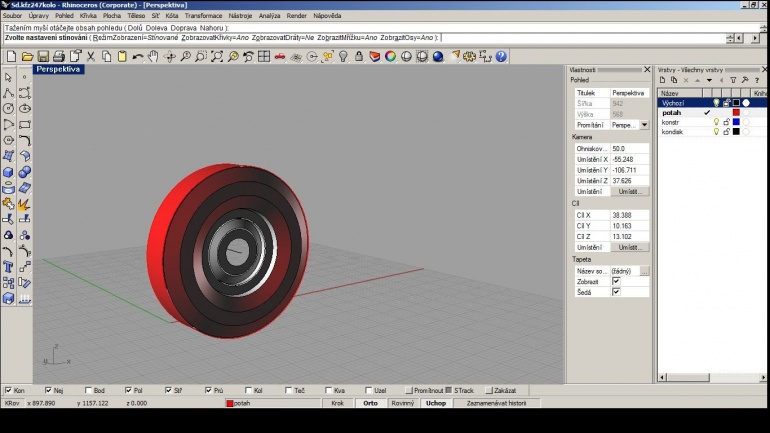Click the Explode tool in the left toolbar
The height and width of the screenshot is (433, 770).
(x=24, y=203)
